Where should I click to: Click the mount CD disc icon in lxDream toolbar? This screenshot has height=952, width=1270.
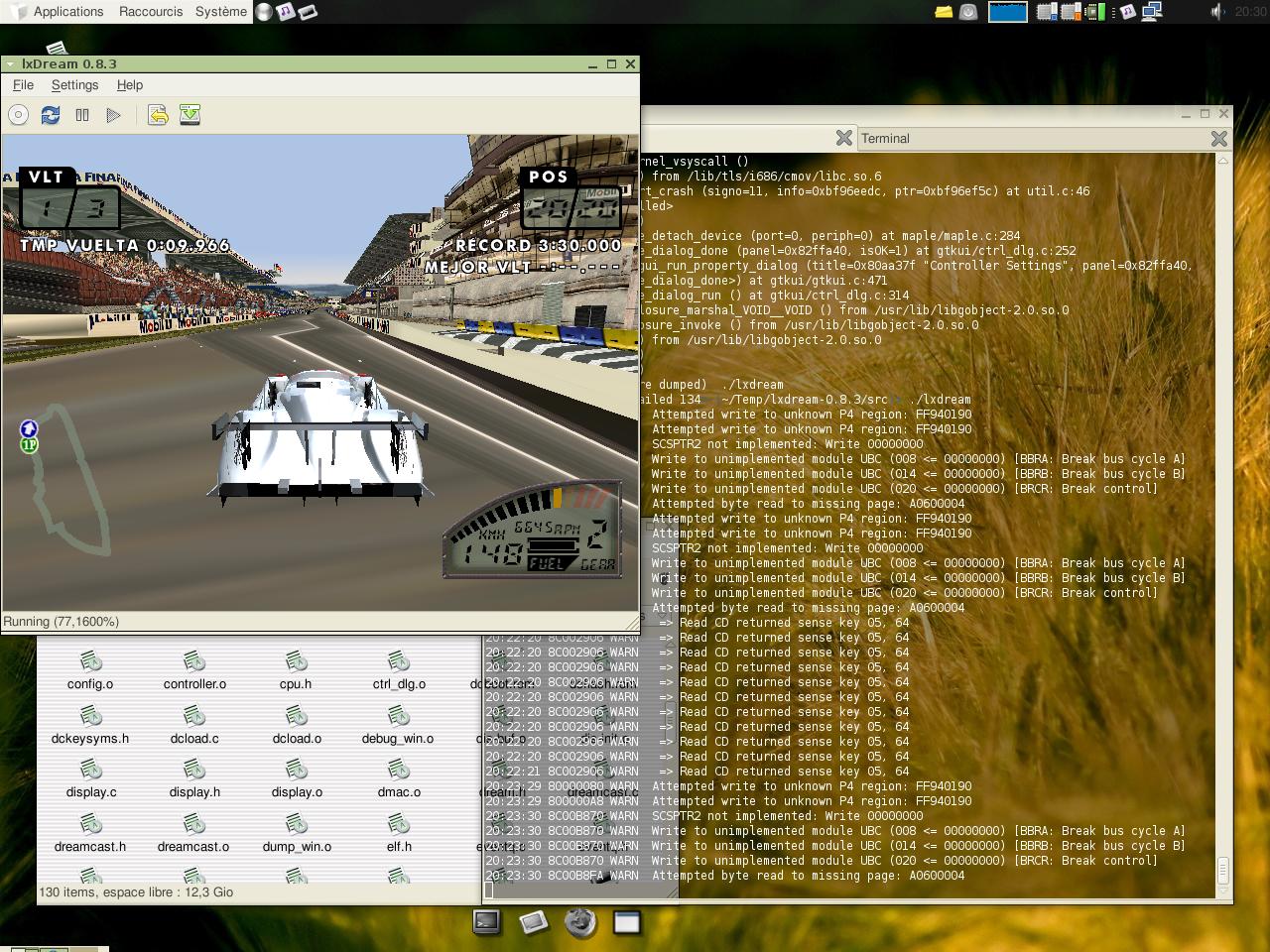click(x=18, y=115)
